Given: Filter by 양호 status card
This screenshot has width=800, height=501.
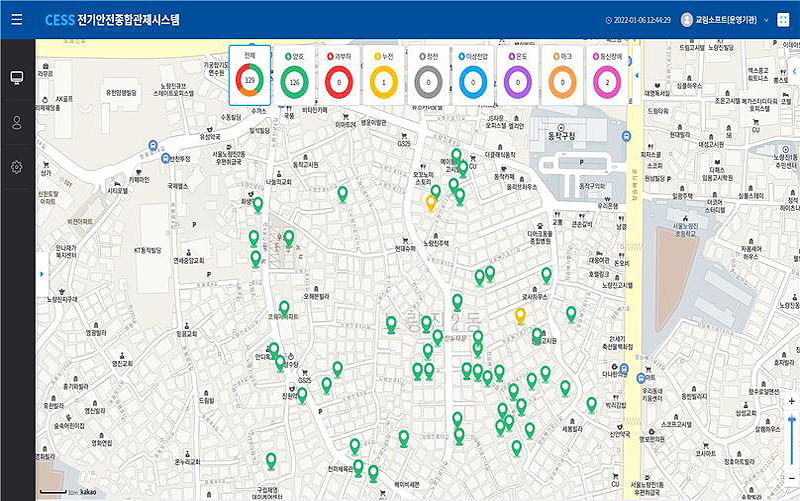Looking at the screenshot, I should 294,75.
